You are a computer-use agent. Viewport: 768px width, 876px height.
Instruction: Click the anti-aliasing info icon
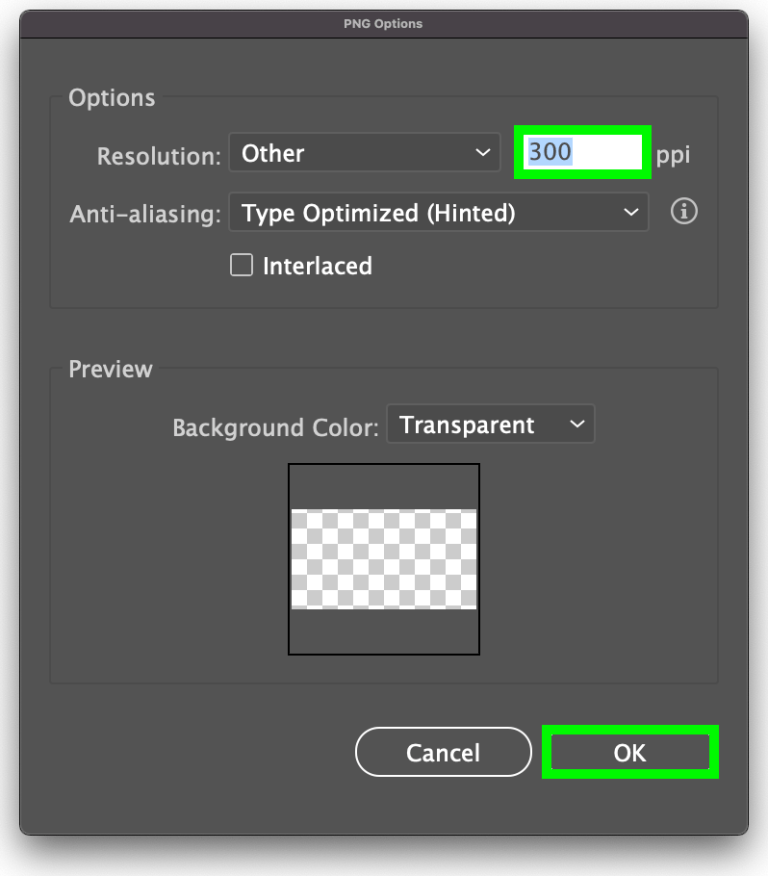pos(684,212)
